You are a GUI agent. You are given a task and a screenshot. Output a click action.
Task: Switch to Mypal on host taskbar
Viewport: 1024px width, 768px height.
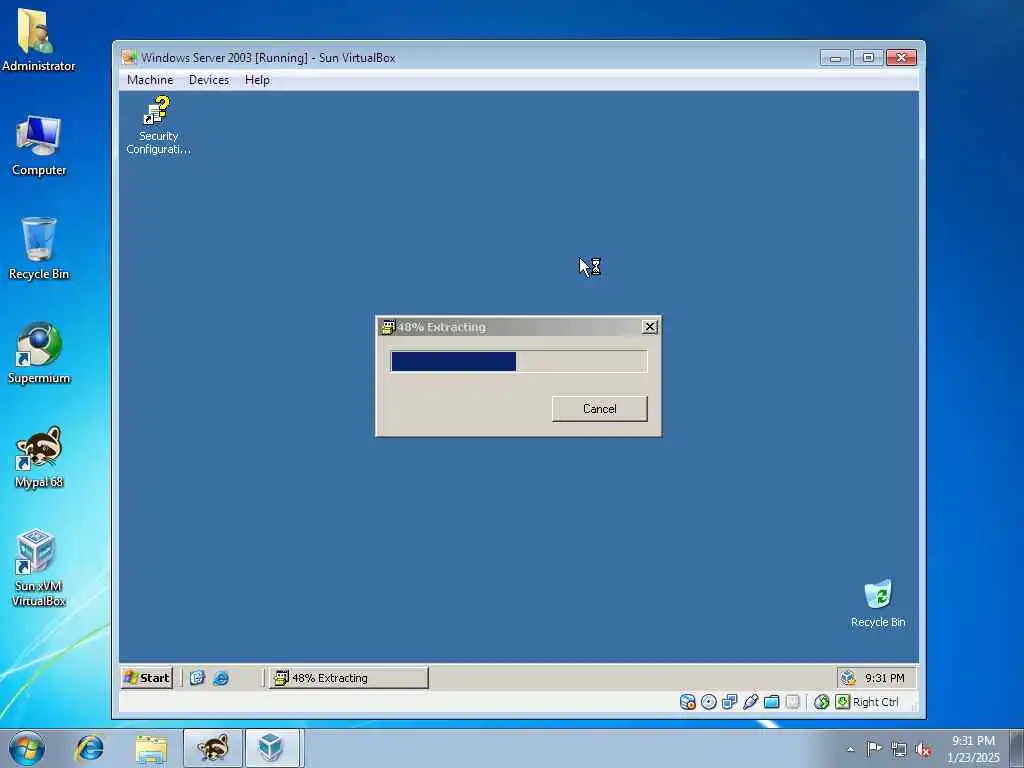(x=213, y=748)
